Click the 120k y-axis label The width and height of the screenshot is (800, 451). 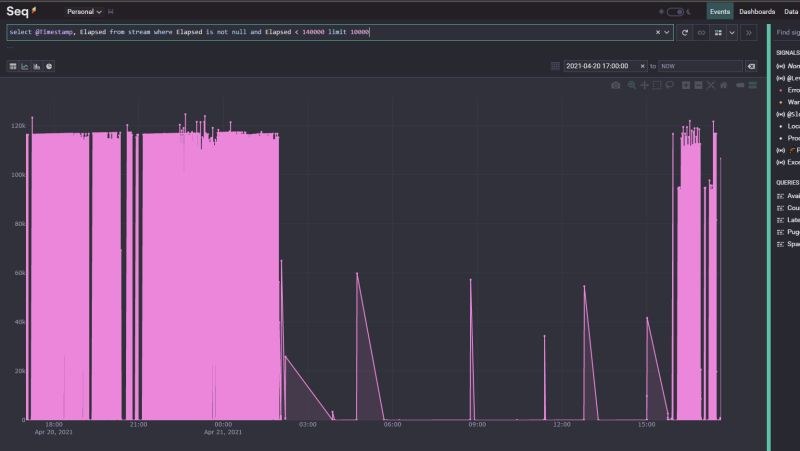(18, 126)
